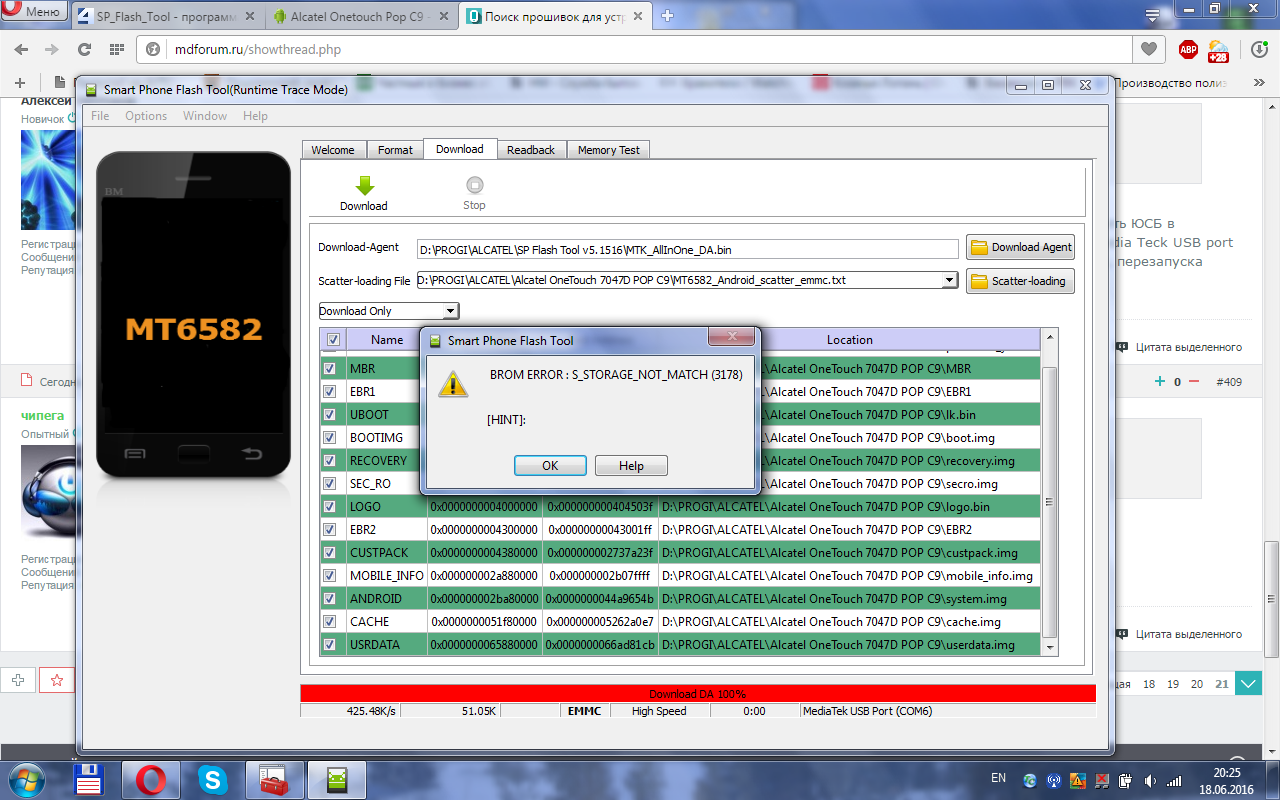
Task: Click the red Download DA progress bar
Action: (697, 694)
